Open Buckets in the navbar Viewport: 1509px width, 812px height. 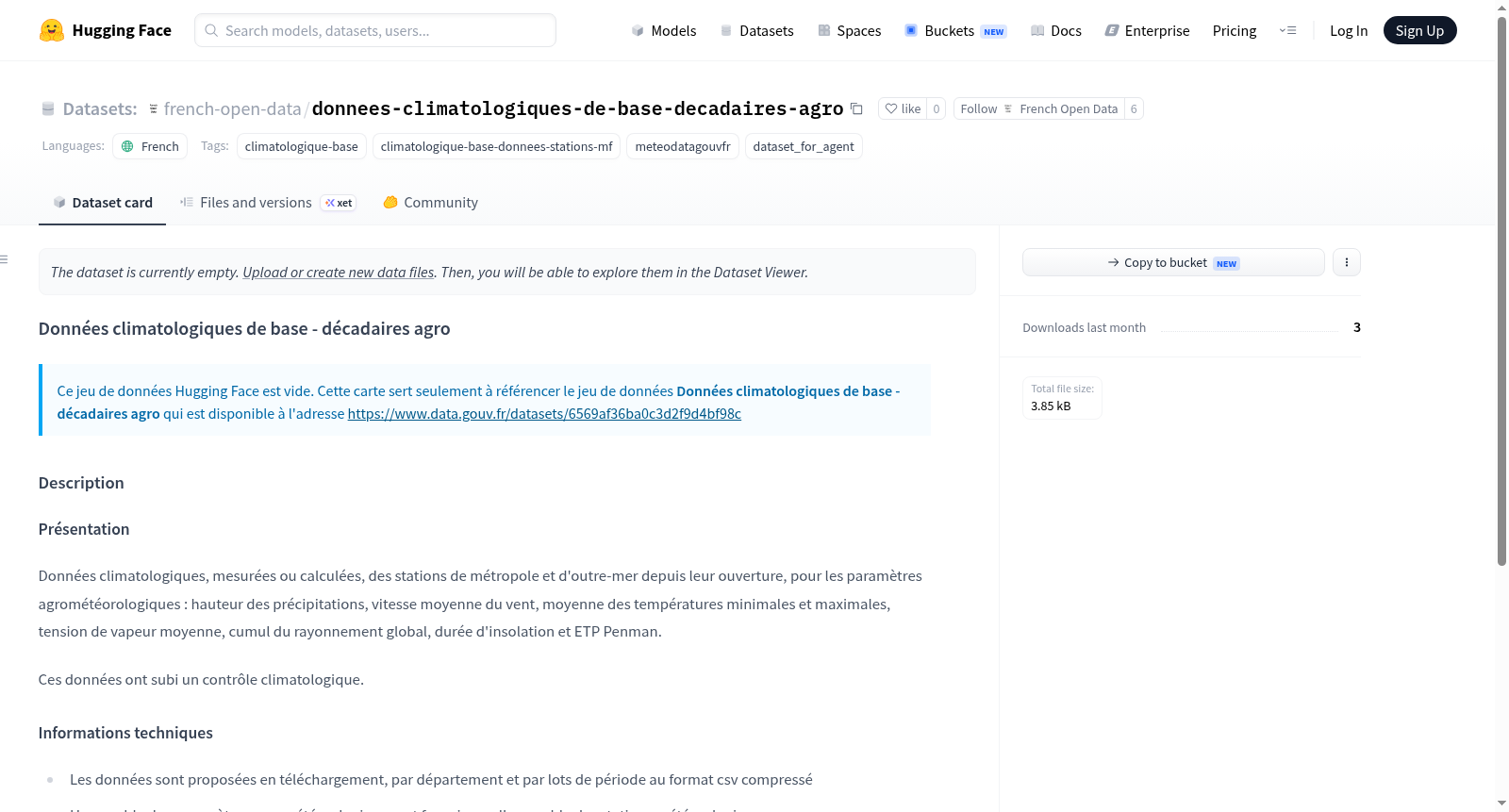(955, 30)
